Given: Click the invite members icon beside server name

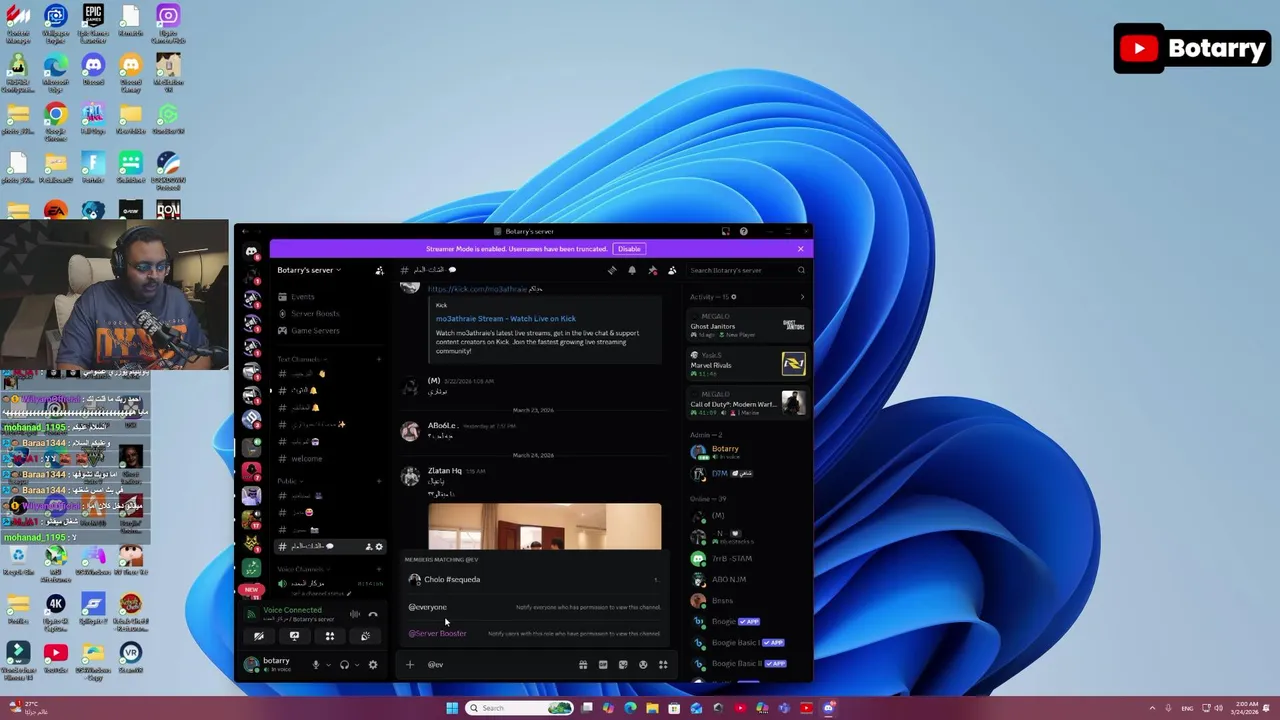Looking at the screenshot, I should point(379,270).
